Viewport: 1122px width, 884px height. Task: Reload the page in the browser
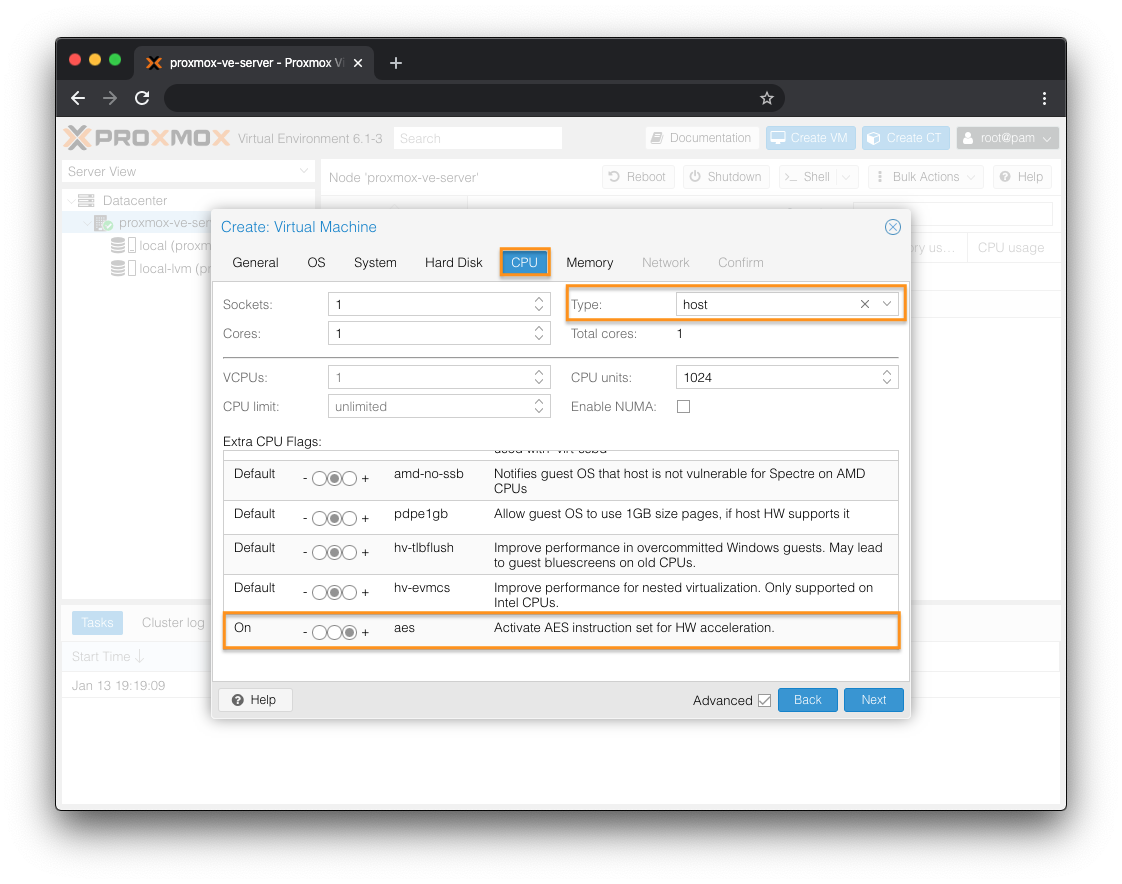tap(142, 98)
